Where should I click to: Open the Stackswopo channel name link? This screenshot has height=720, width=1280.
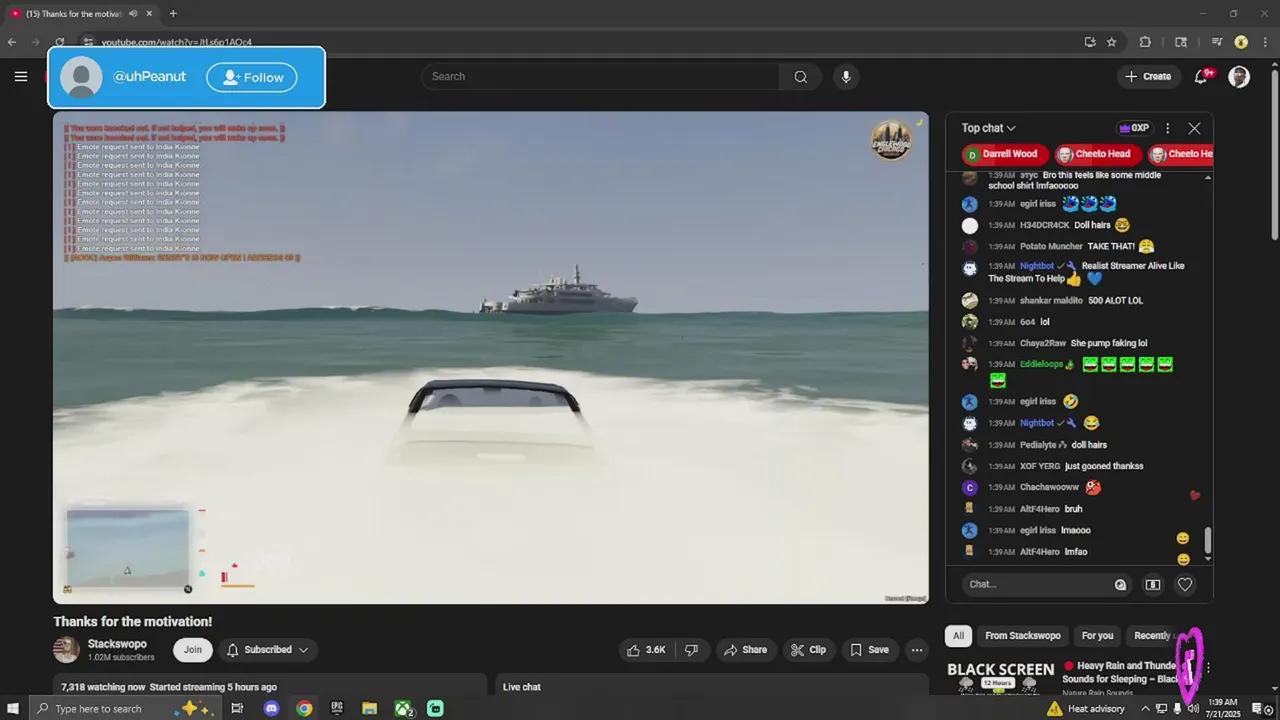117,644
